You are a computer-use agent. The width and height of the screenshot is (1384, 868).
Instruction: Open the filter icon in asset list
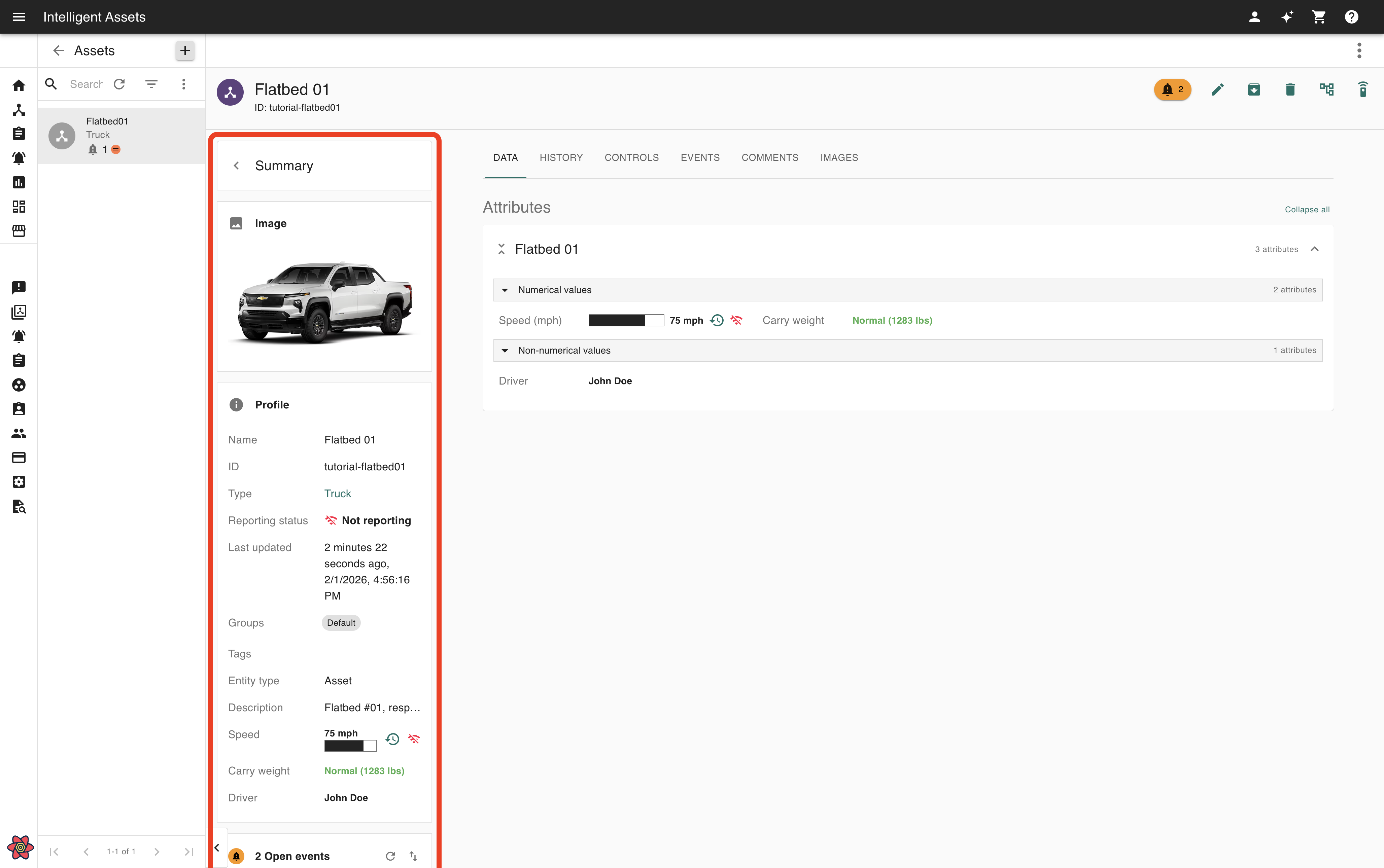click(x=151, y=84)
